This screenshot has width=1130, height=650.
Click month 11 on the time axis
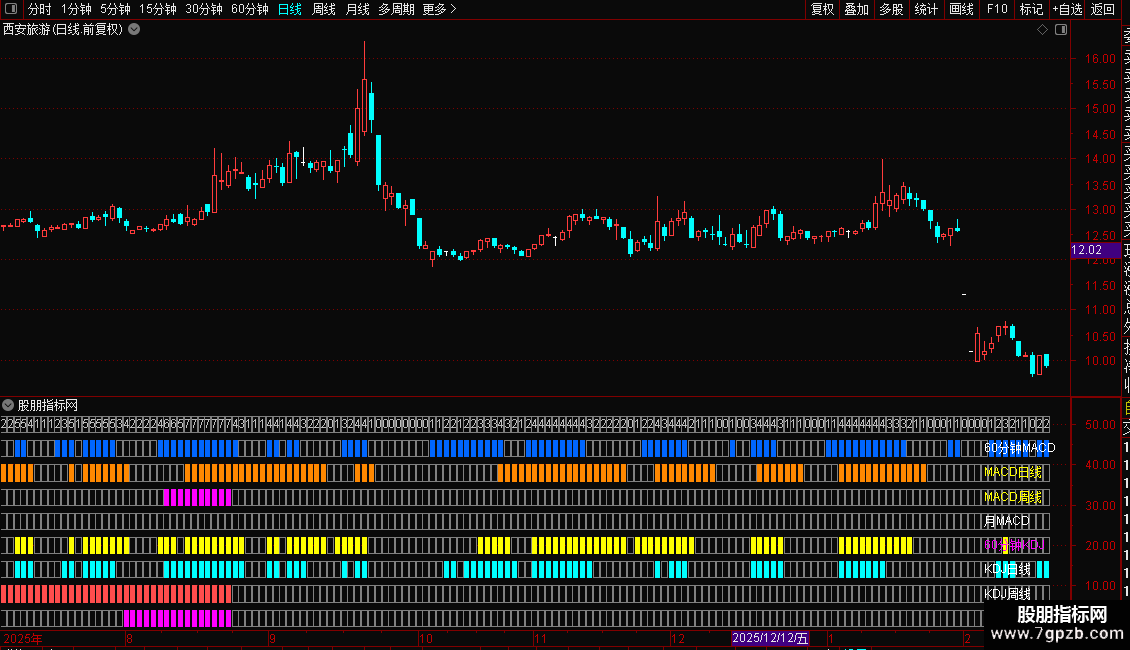pyautogui.click(x=540, y=638)
